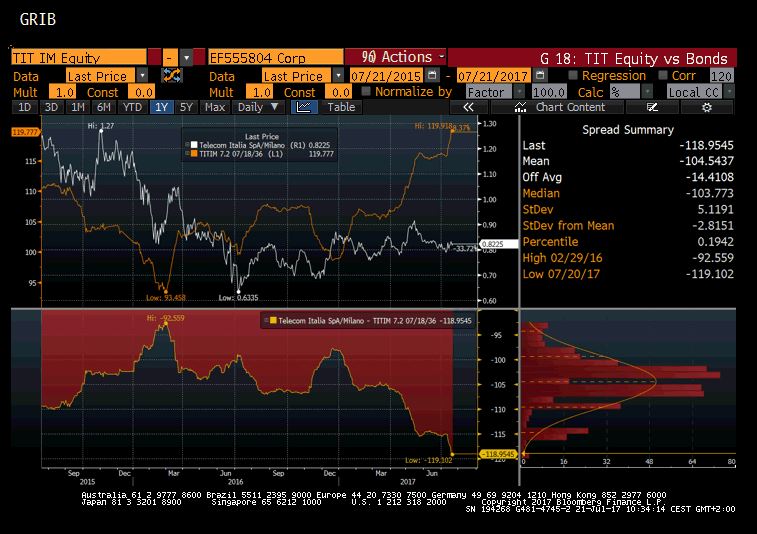Select the YTD range tab
This screenshot has width=757, height=534.
click(132, 107)
